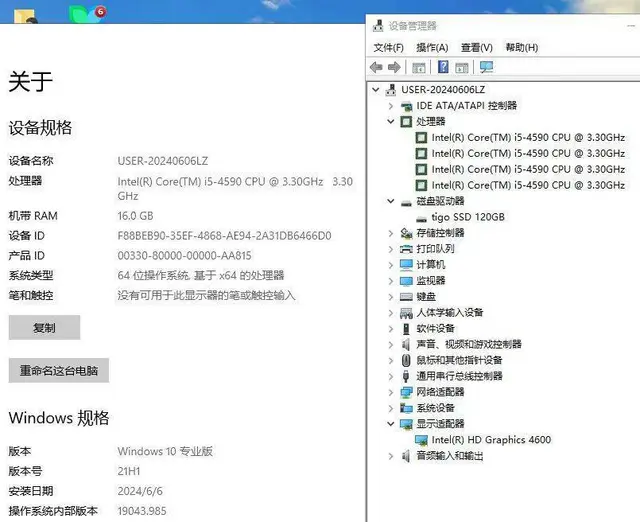Click the 2024/6/6 install date text

tap(140, 491)
